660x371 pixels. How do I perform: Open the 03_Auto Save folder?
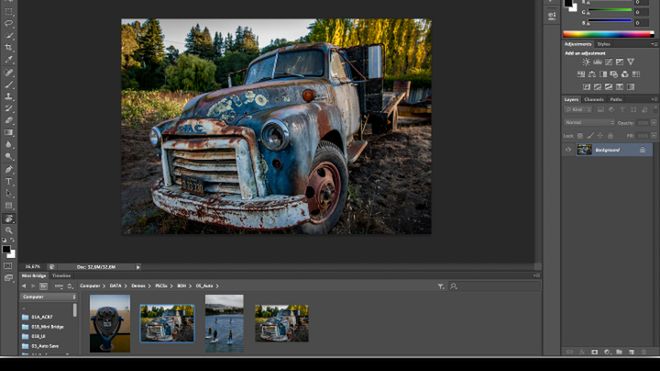[45, 346]
